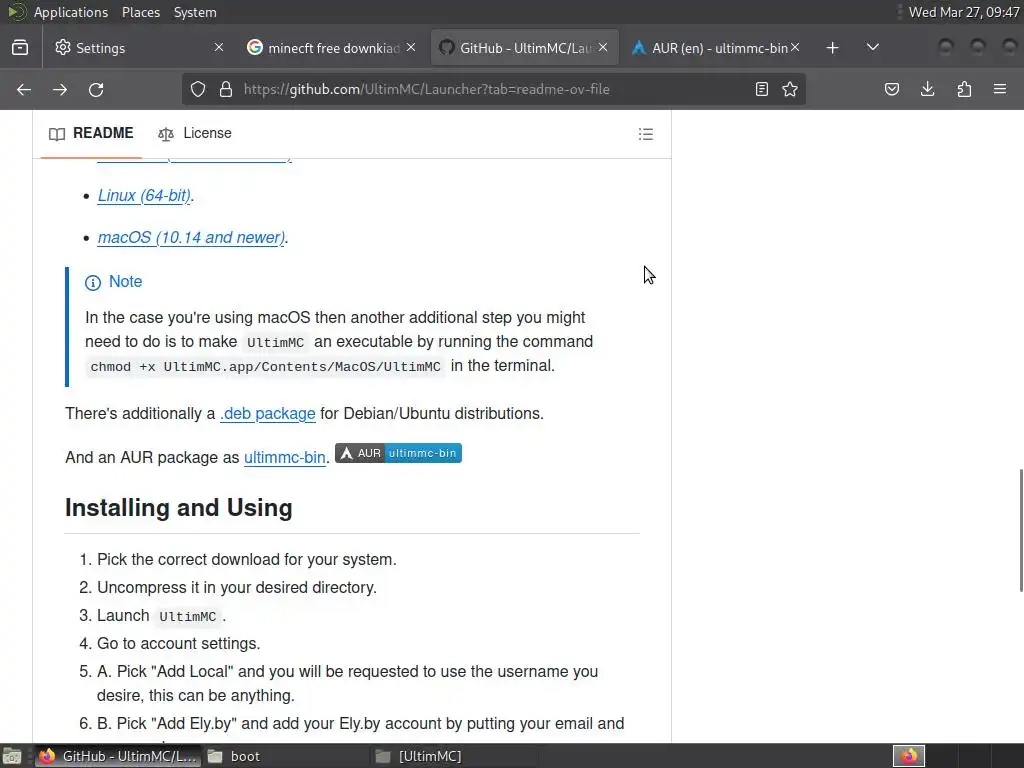The width and height of the screenshot is (1024, 768).
Task: Open the Linux (64-bit) download link
Action: click(144, 195)
